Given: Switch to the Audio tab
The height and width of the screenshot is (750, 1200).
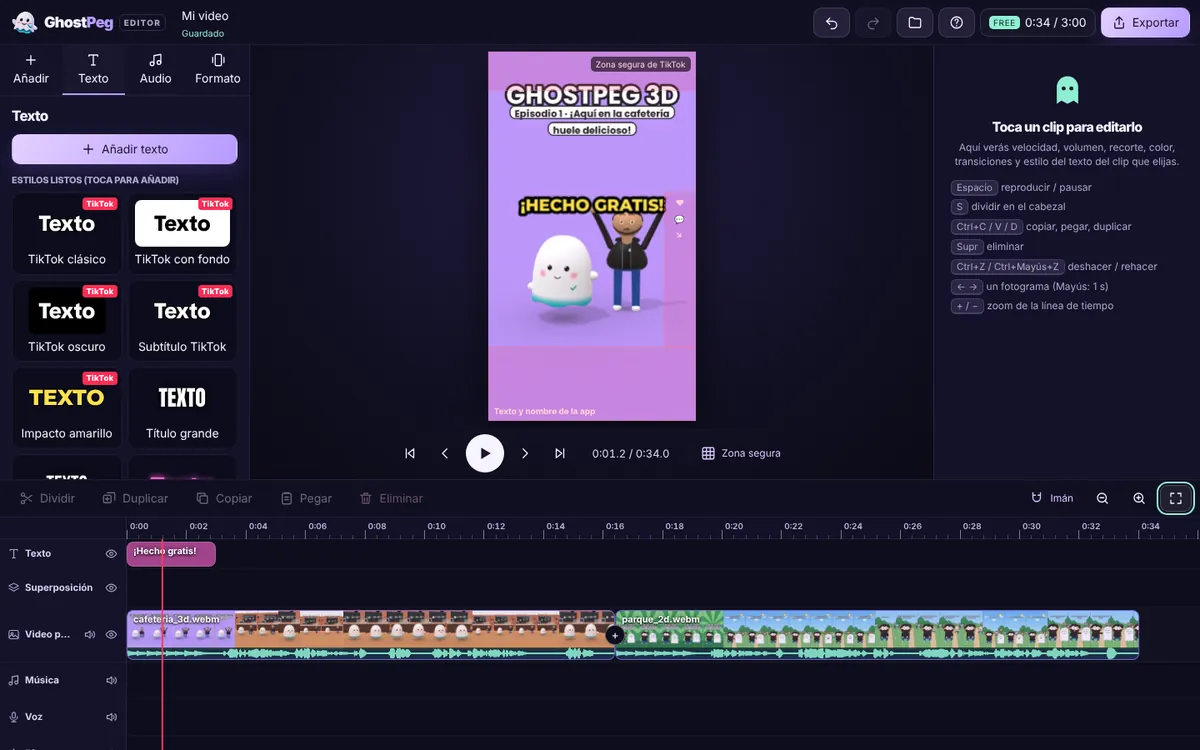Looking at the screenshot, I should pyautogui.click(x=155, y=69).
